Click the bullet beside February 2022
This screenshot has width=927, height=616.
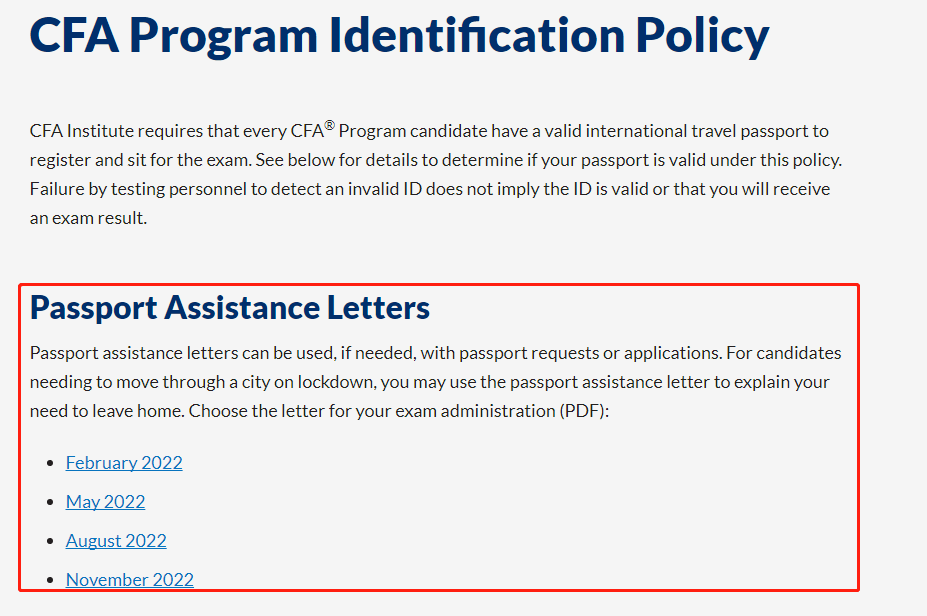[50, 464]
